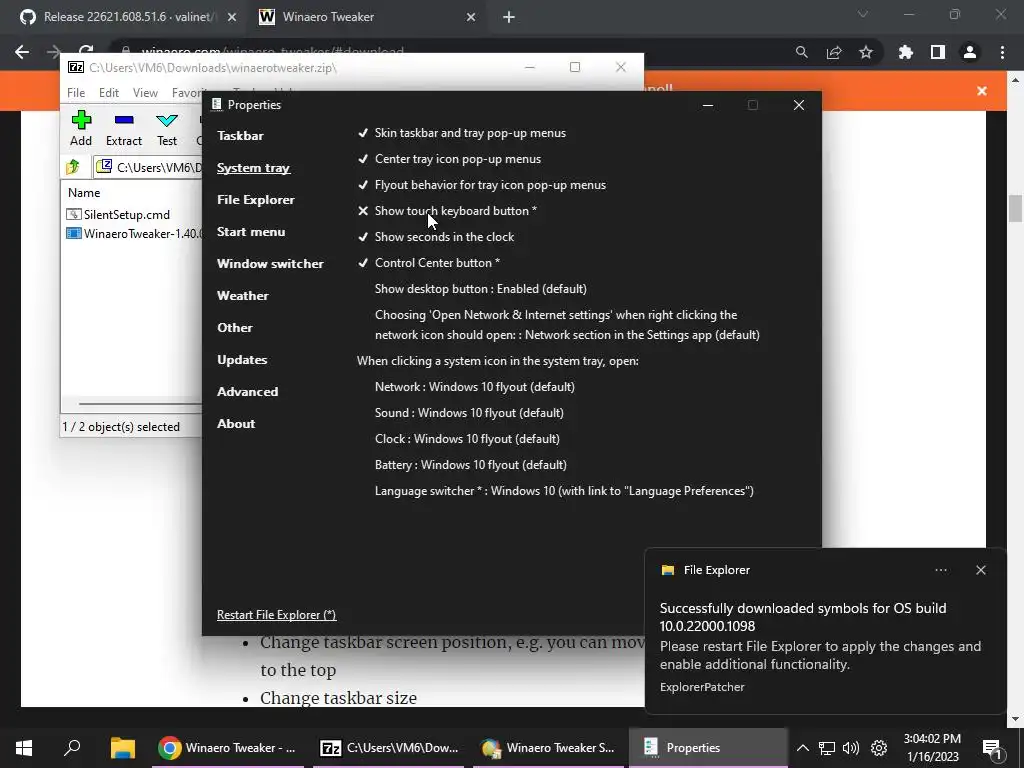Open Start menu section in Properties
Screen dimensions: 1024x768
251,232
